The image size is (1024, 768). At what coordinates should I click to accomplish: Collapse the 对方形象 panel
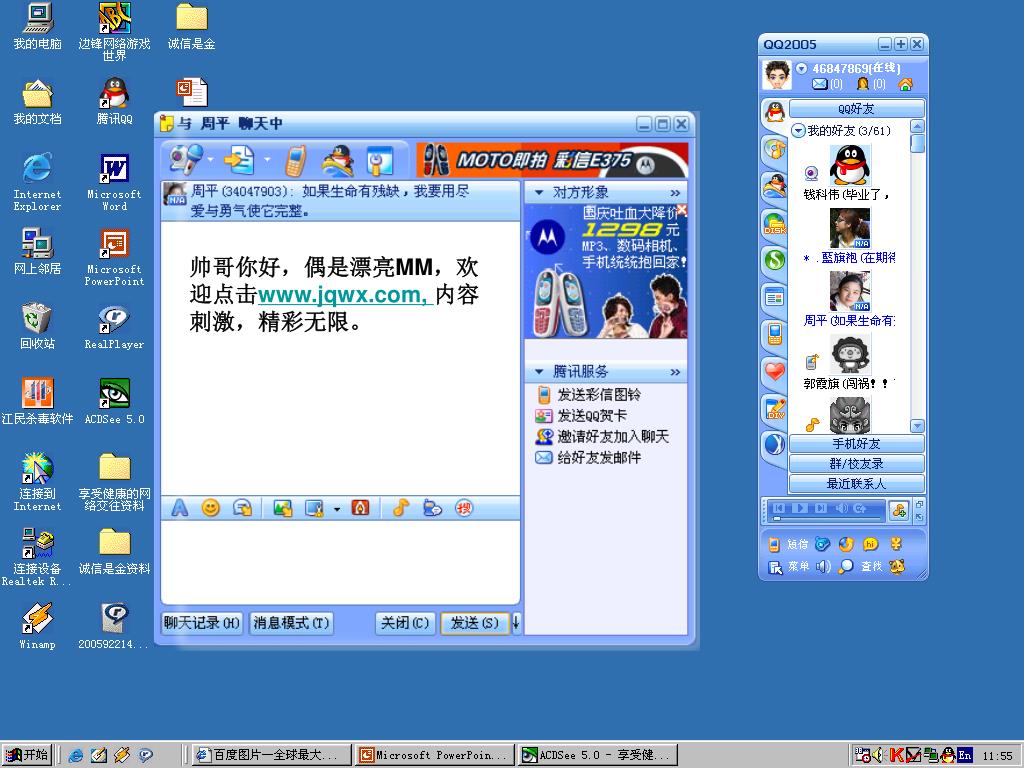click(539, 193)
